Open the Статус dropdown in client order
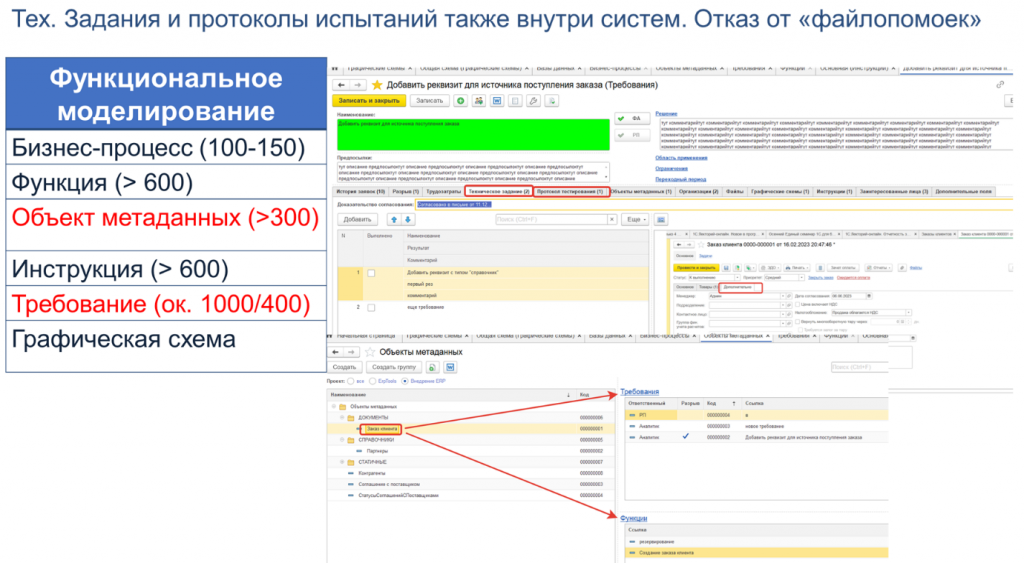Viewport: 1024px width, 563px height. pos(737,278)
